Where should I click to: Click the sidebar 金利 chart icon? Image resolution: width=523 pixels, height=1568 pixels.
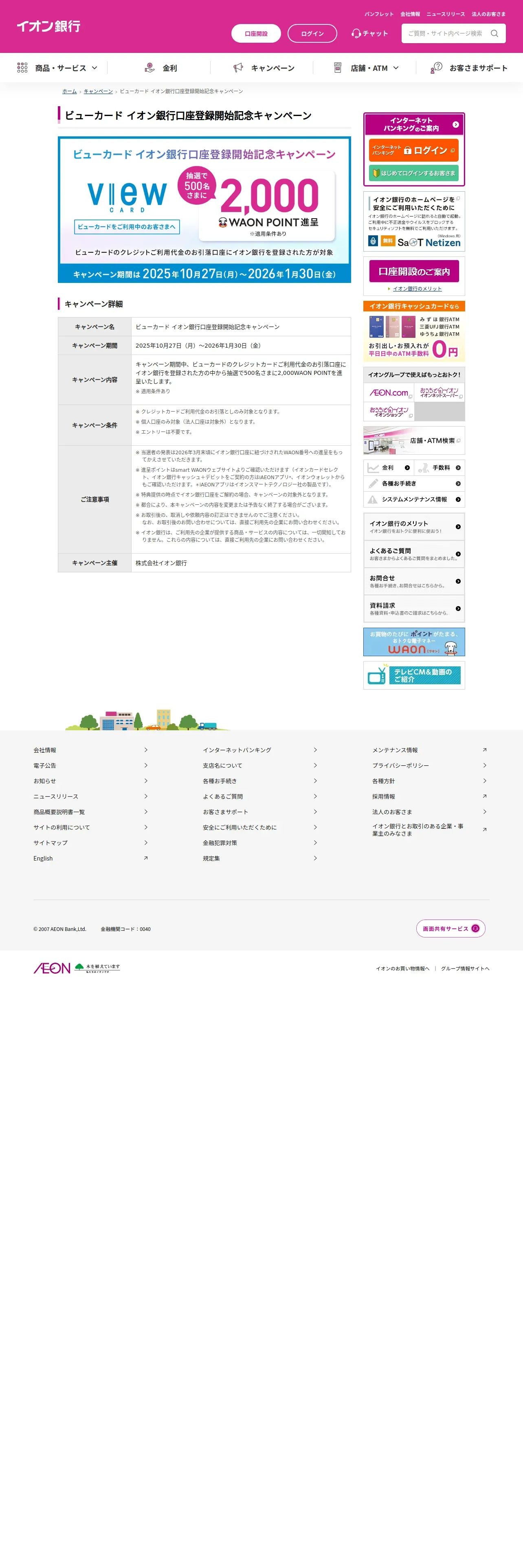(x=373, y=467)
